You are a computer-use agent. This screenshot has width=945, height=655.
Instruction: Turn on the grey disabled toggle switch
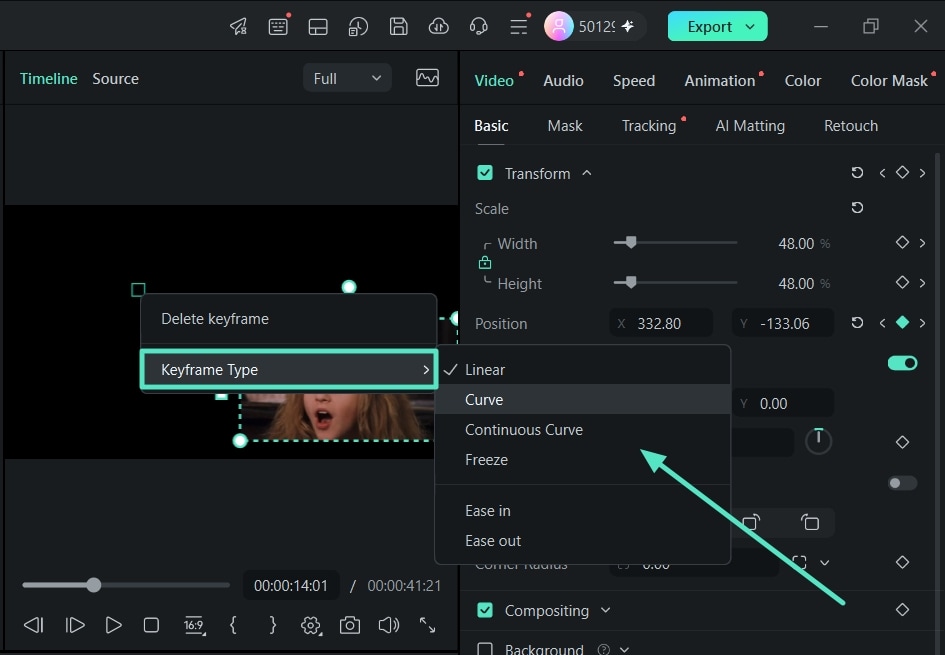pyautogui.click(x=902, y=483)
